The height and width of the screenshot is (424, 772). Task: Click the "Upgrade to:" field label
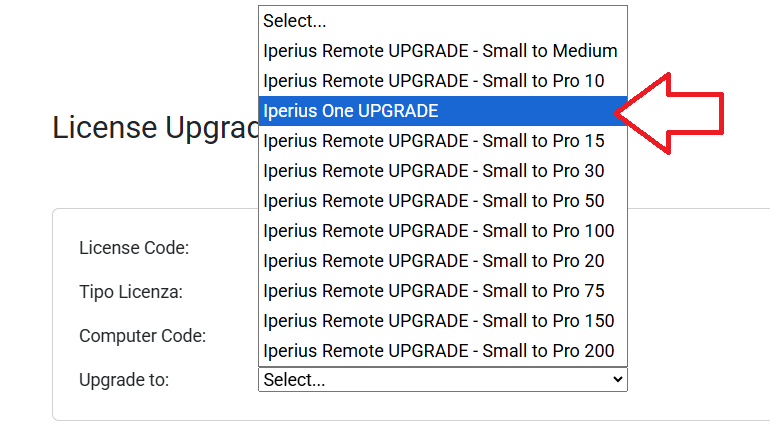click(x=124, y=380)
